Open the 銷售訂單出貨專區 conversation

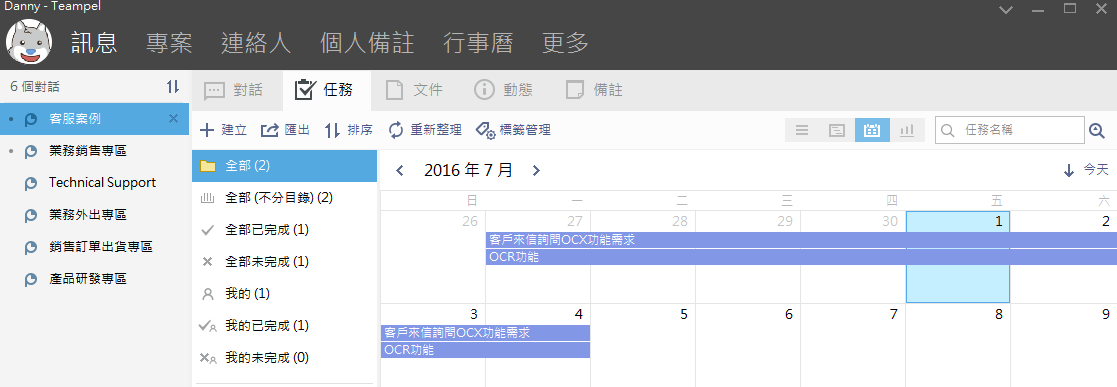click(x=95, y=247)
